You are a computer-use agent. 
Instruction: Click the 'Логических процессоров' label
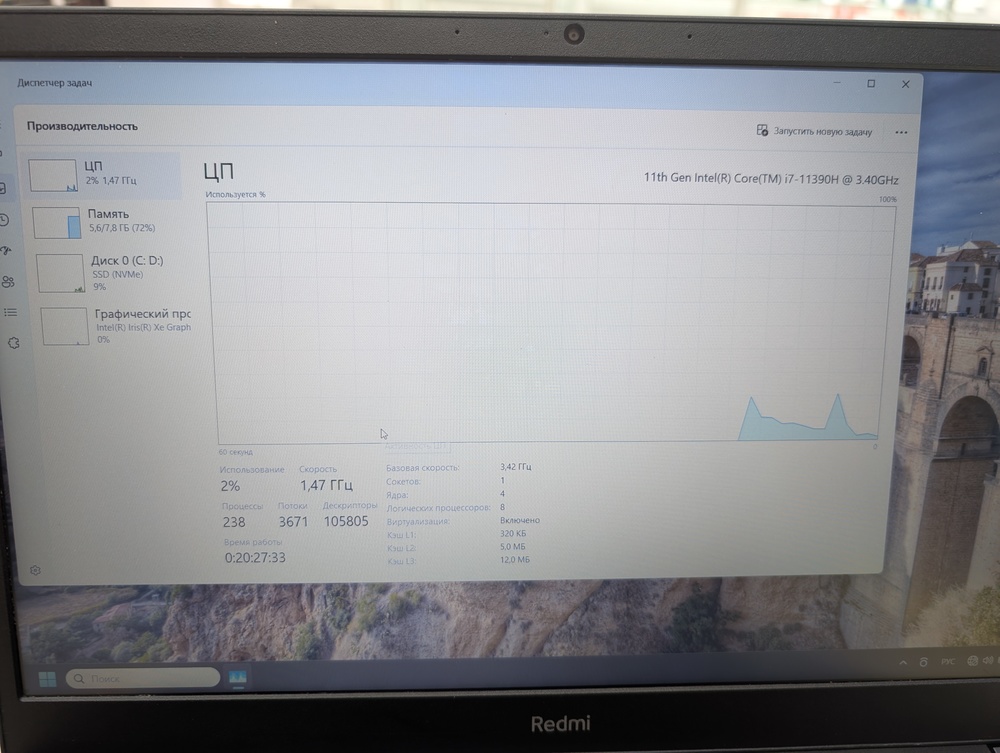(x=439, y=508)
